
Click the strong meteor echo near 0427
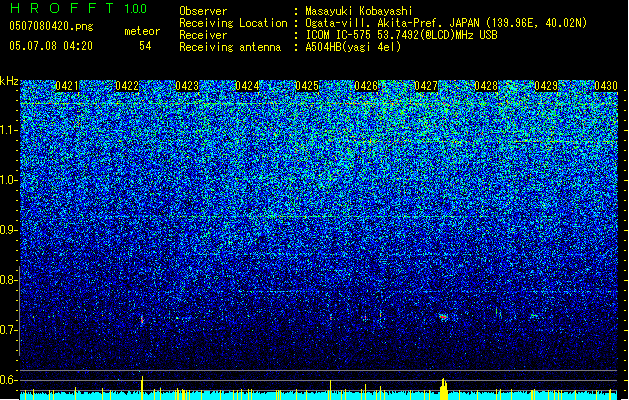coord(443,317)
